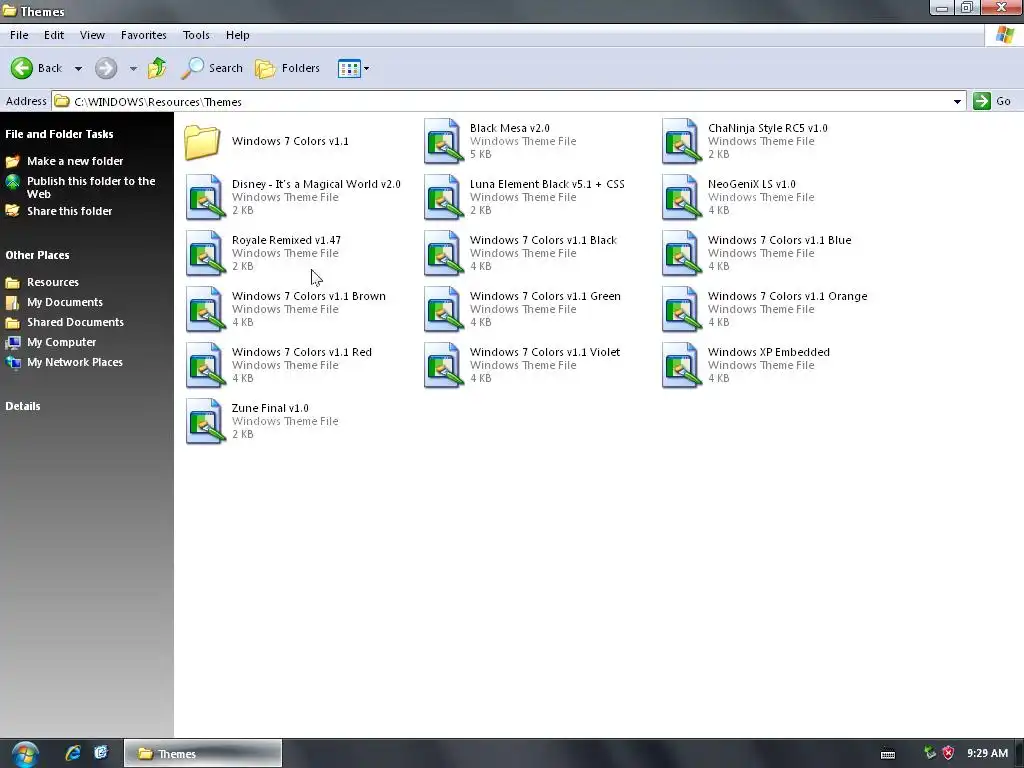Click the Forward arrow icon

pos(106,68)
